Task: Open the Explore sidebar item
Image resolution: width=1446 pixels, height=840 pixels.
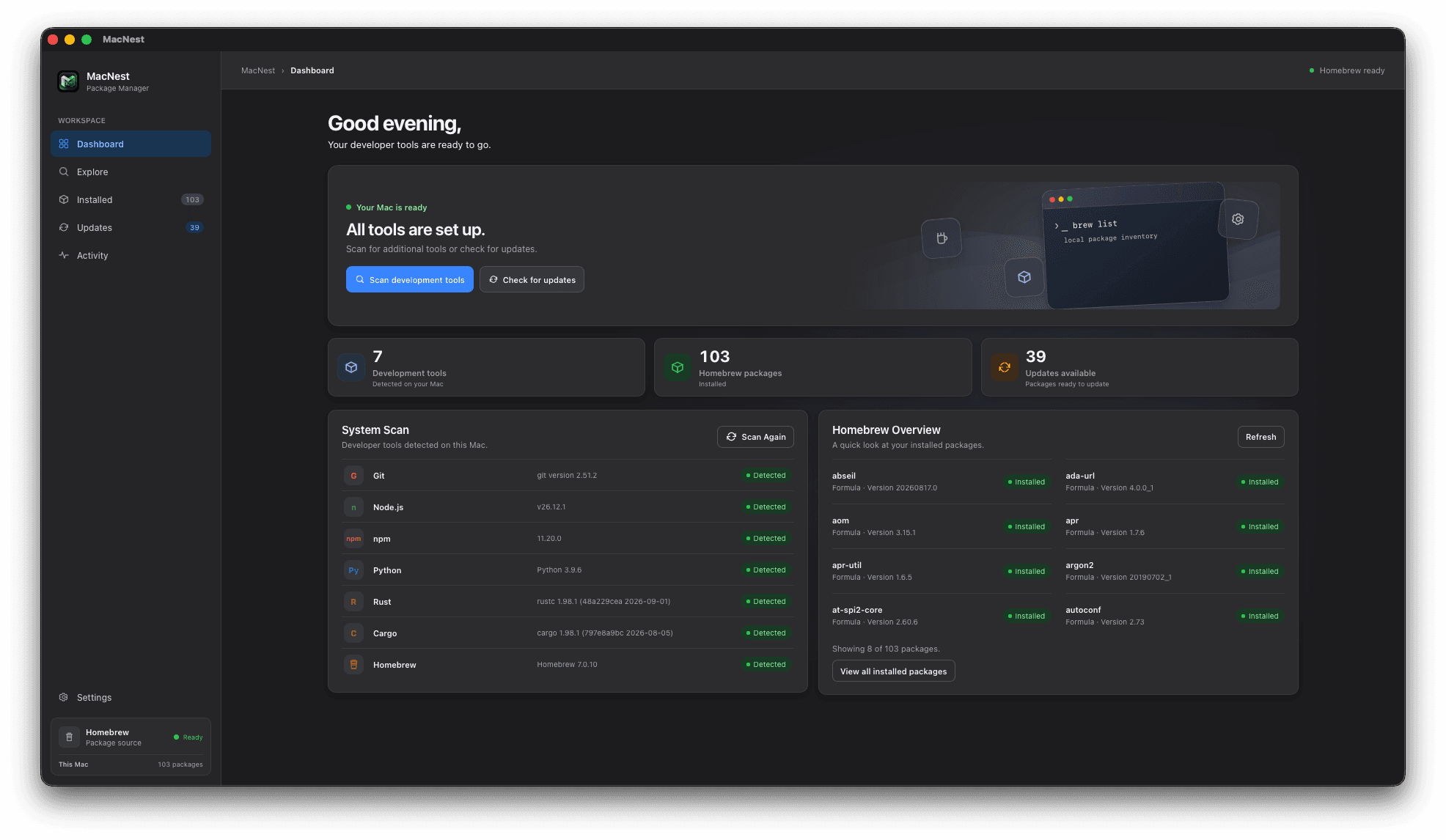Action: [131, 172]
